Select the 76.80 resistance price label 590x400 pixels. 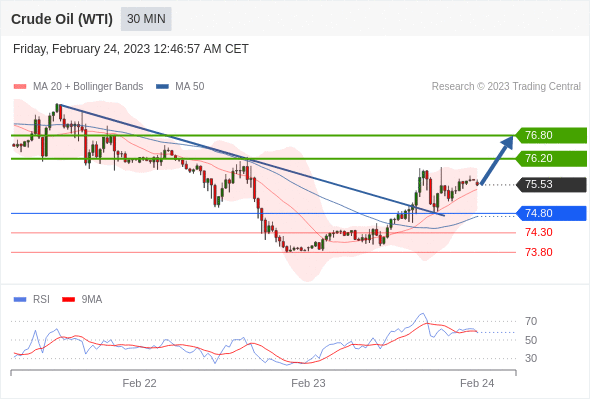coord(550,135)
